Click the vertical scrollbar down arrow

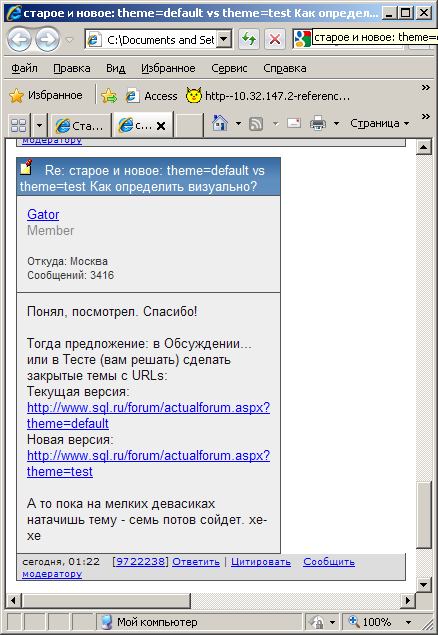[x=423, y=584]
